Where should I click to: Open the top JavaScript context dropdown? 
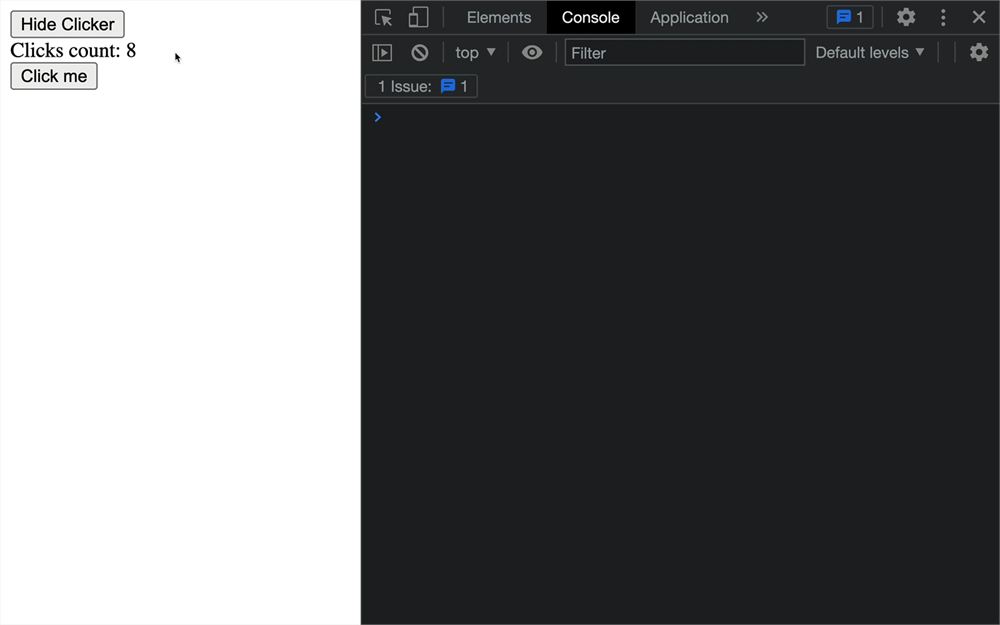point(475,52)
